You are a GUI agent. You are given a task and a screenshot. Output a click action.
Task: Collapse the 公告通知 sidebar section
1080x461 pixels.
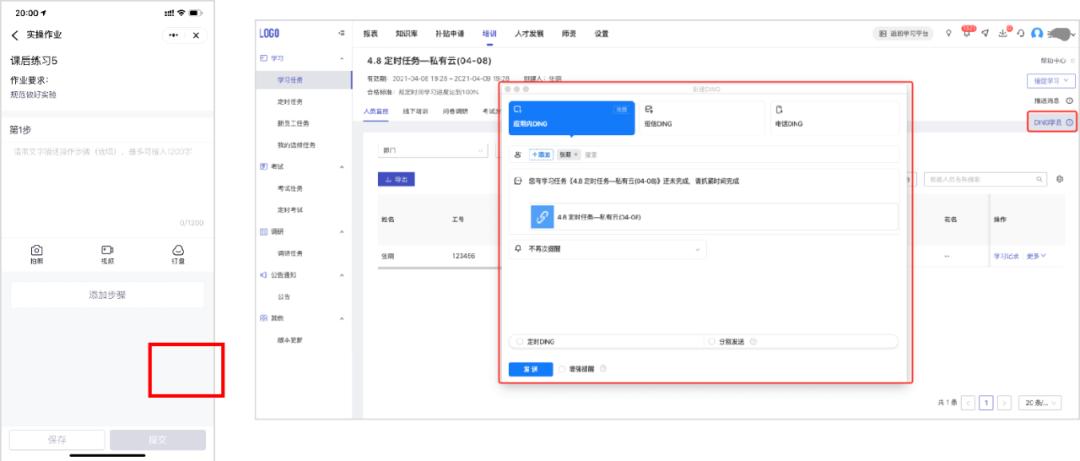[342, 275]
